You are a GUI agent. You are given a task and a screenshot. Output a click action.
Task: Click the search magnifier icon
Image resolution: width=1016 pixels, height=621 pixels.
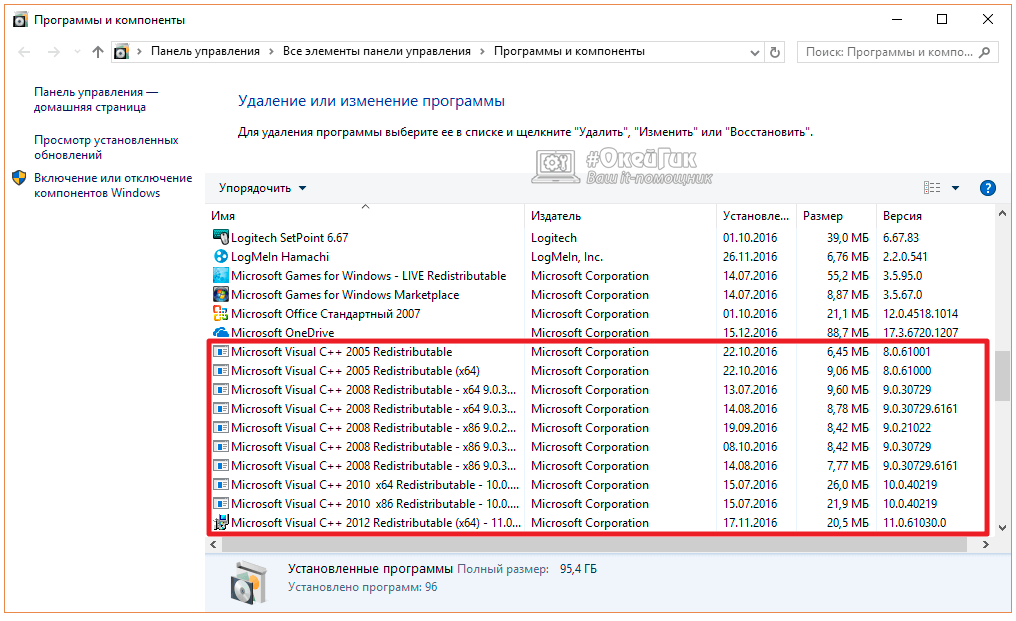tap(984, 52)
